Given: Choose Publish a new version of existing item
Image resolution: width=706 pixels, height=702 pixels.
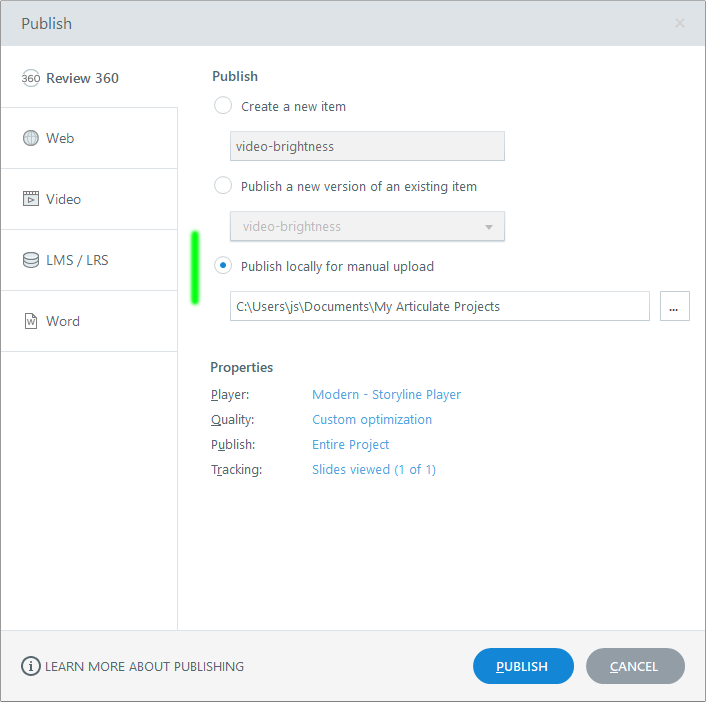Looking at the screenshot, I should [223, 186].
